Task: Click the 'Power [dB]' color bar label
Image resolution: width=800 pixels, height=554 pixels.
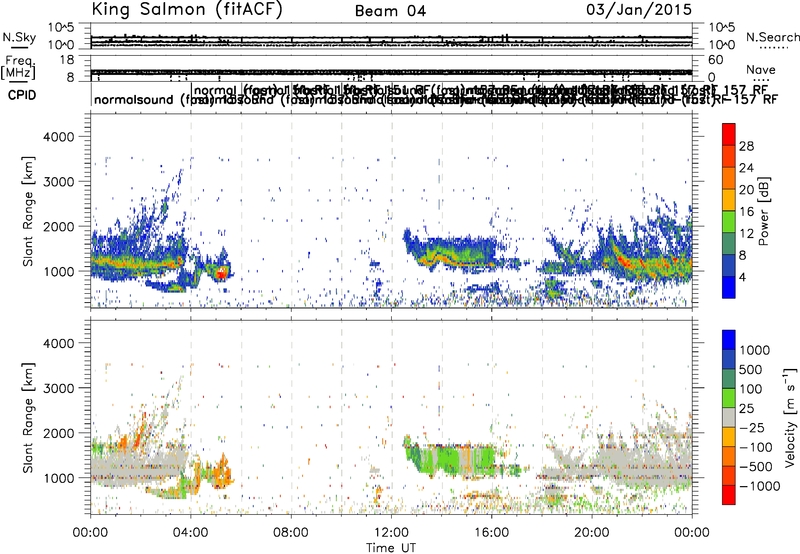Action: (764, 211)
